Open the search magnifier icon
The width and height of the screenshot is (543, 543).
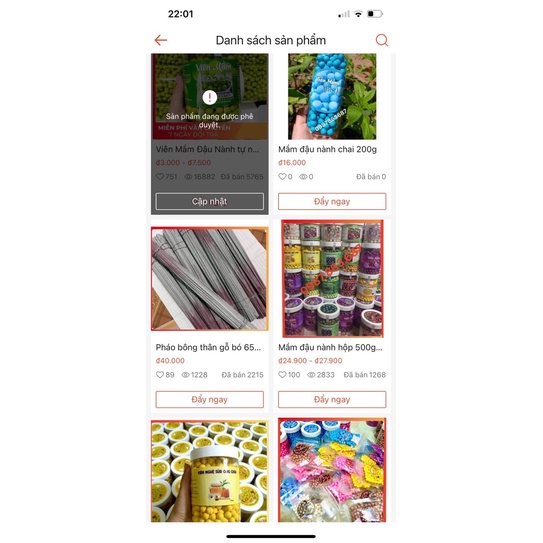pyautogui.click(x=382, y=40)
